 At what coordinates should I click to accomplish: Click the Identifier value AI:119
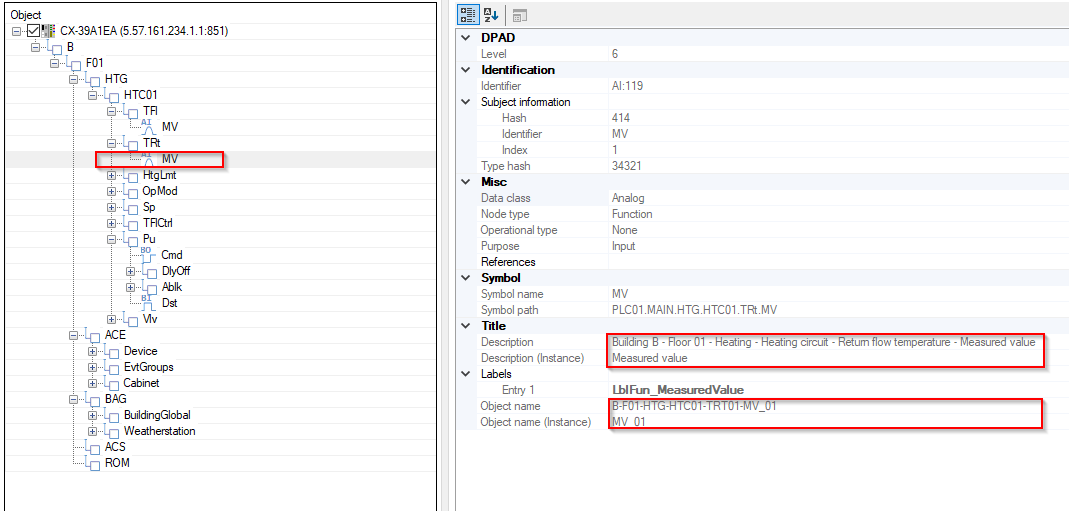[627, 86]
